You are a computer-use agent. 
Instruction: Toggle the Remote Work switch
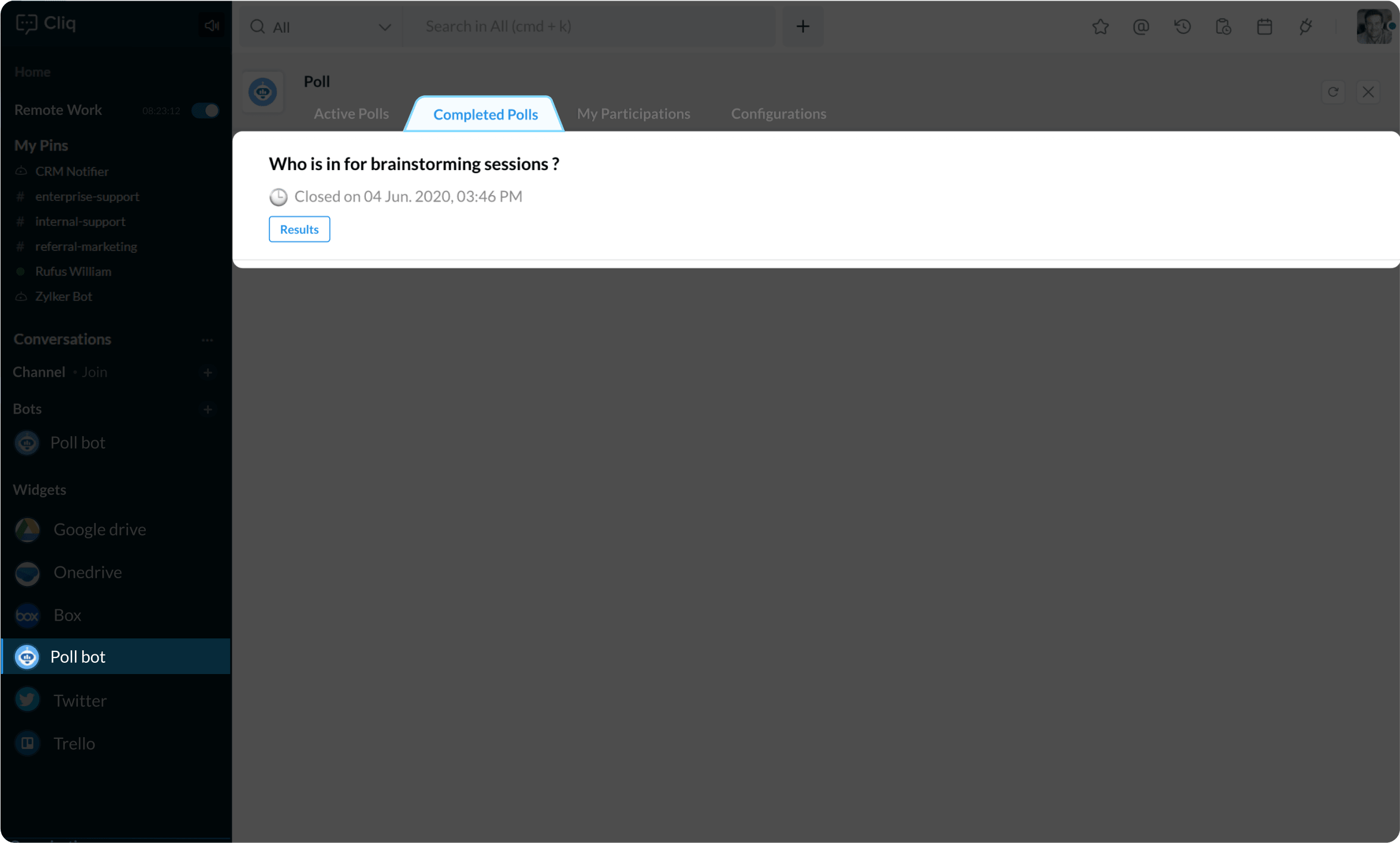coord(205,111)
